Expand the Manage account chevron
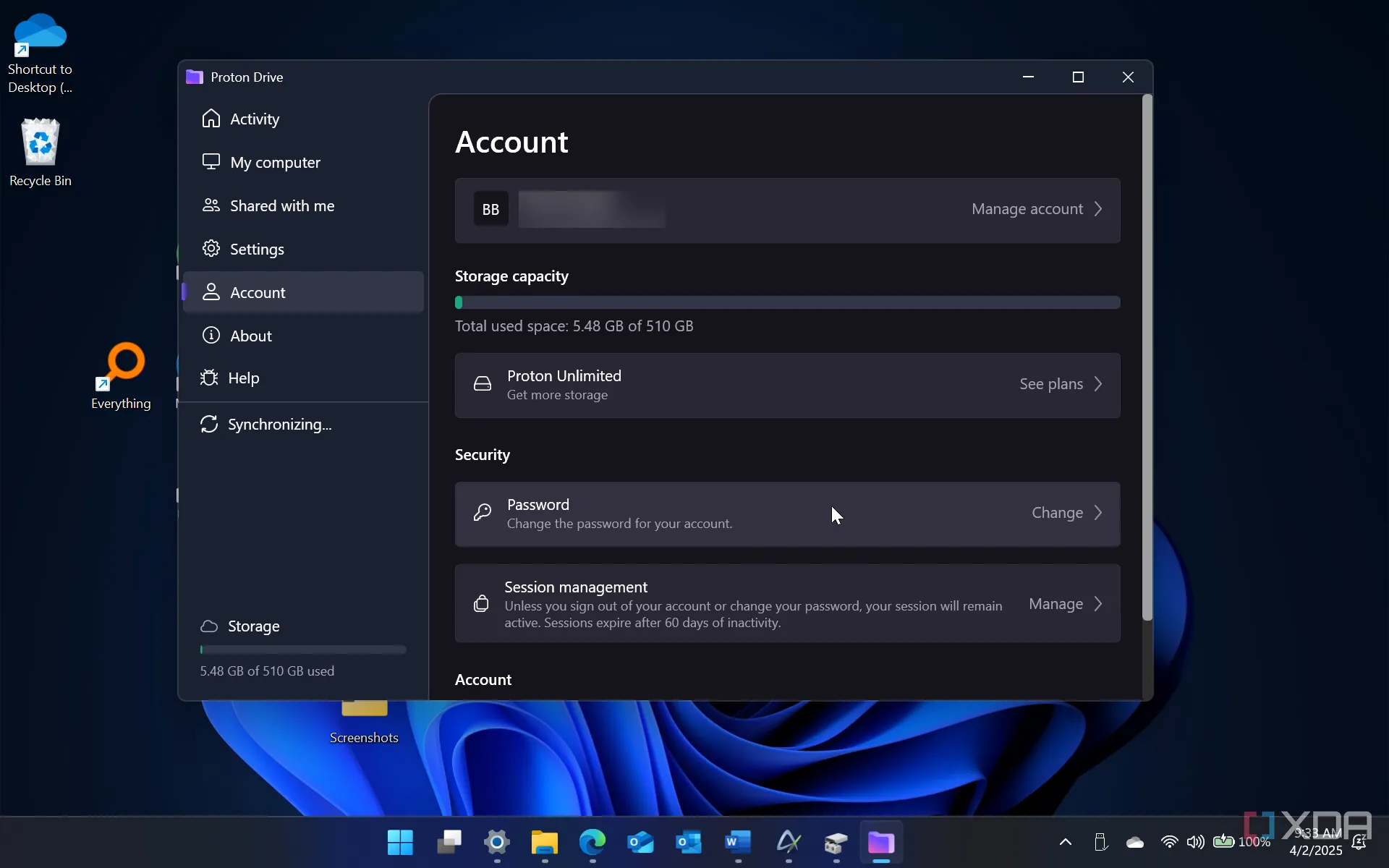This screenshot has width=1389, height=868. point(1098,209)
